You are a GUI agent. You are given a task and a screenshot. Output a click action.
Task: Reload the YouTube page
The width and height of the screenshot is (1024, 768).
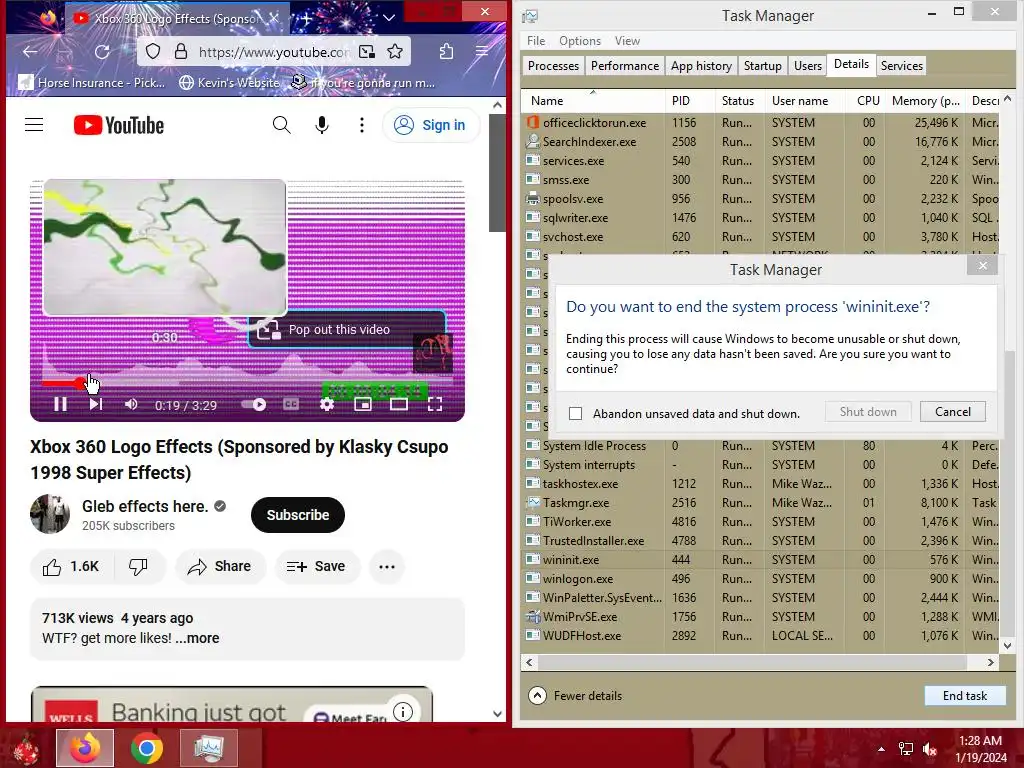click(102, 52)
